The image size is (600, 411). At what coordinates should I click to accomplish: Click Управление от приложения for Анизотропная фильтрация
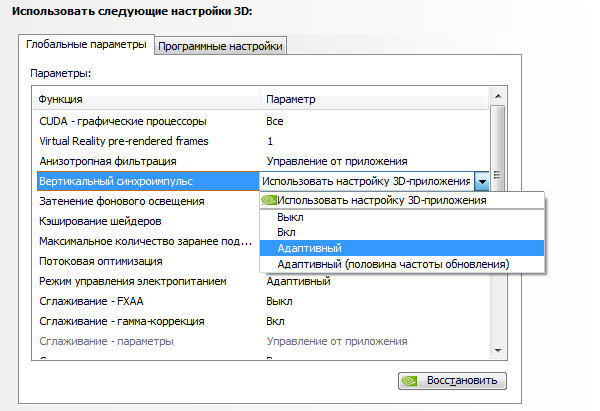tap(337, 161)
